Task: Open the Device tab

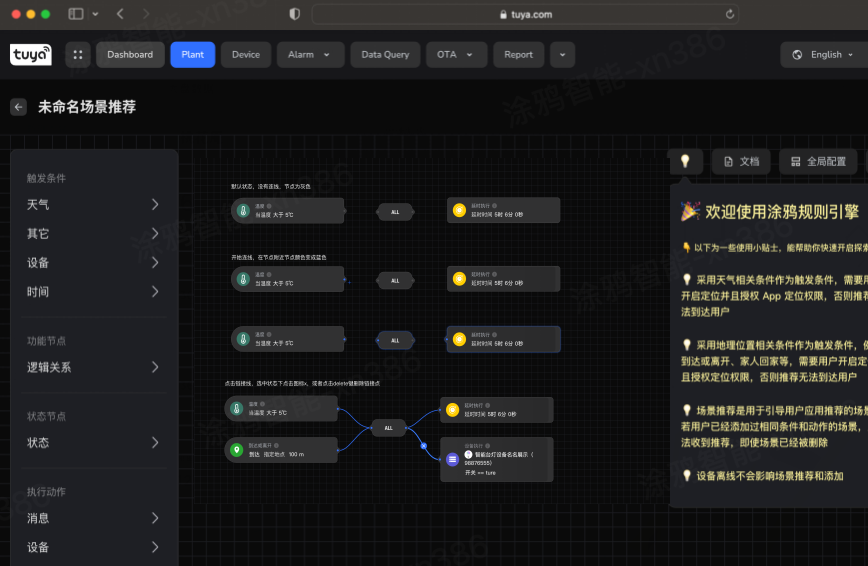Action: pyautogui.click(x=246, y=55)
